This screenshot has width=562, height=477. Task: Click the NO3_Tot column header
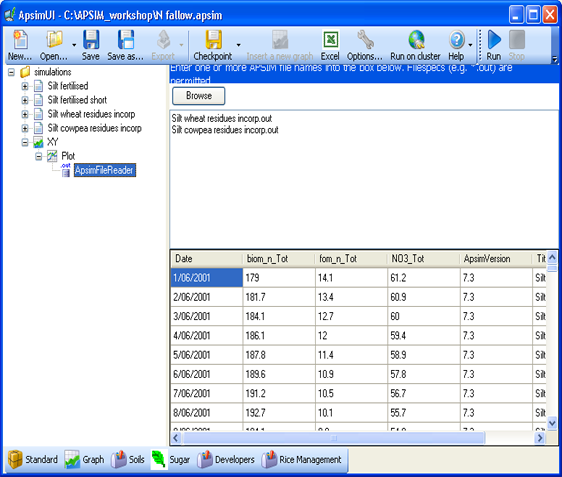tap(424, 259)
